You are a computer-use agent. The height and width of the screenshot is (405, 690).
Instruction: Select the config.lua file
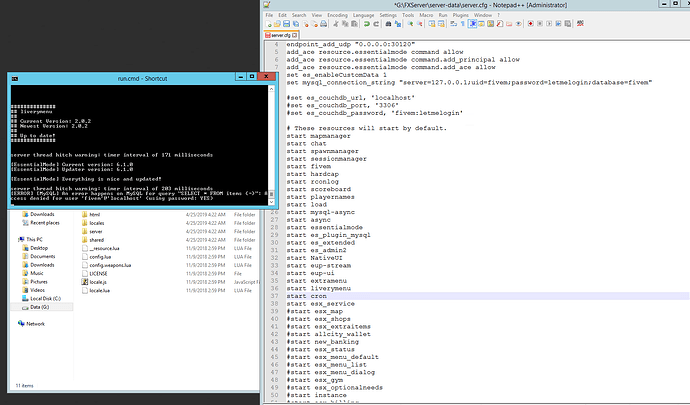click(x=100, y=257)
